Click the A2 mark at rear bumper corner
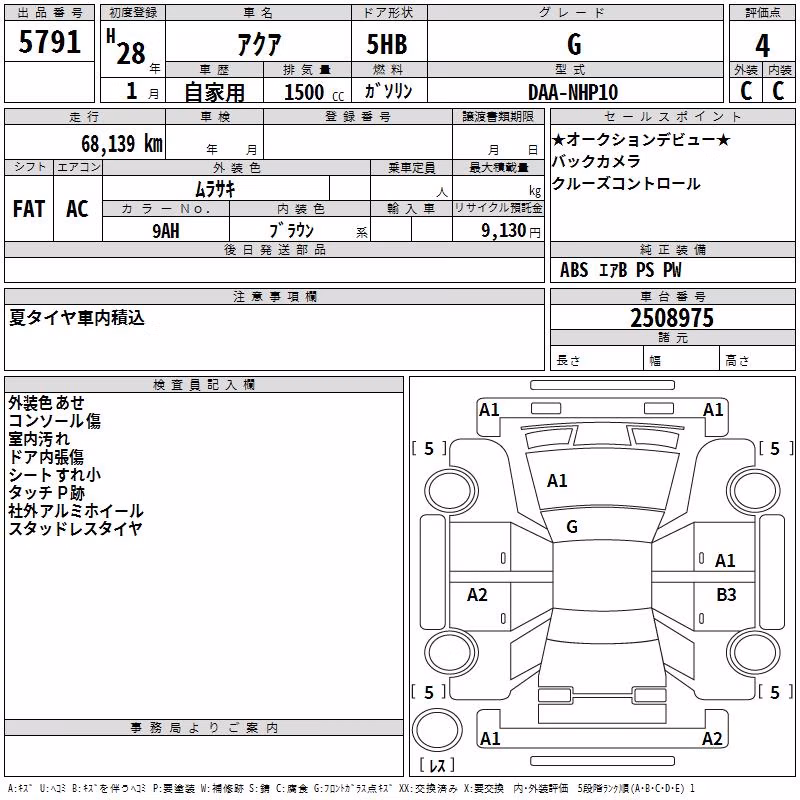800x800 pixels. (x=712, y=738)
